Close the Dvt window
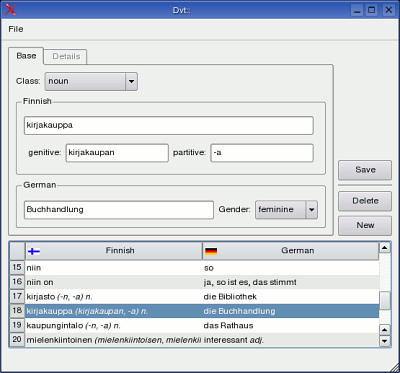The image size is (400, 373). (388, 10)
